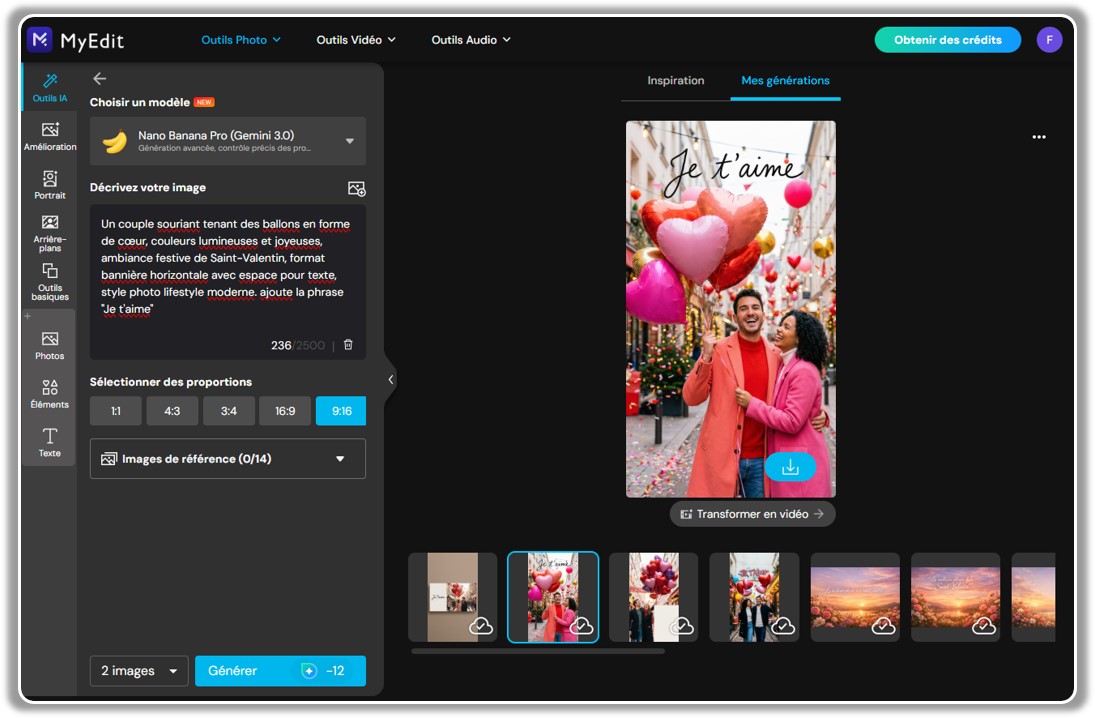The width and height of the screenshot is (1095, 718).
Task: Click the MyEdit logo
Action: point(75,41)
